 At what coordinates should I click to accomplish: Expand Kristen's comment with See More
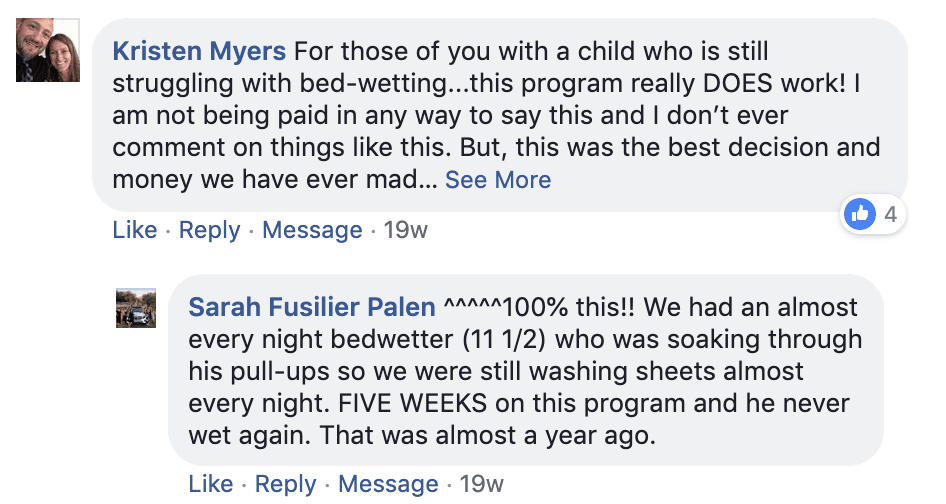click(x=498, y=180)
